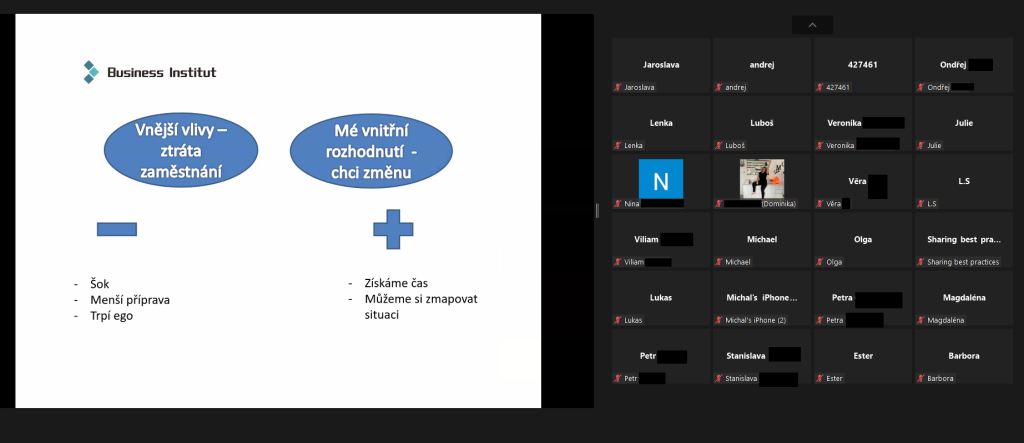This screenshot has width=1024, height=443.
Task: Click the muted mic icon beside Luboš
Action: click(718, 146)
